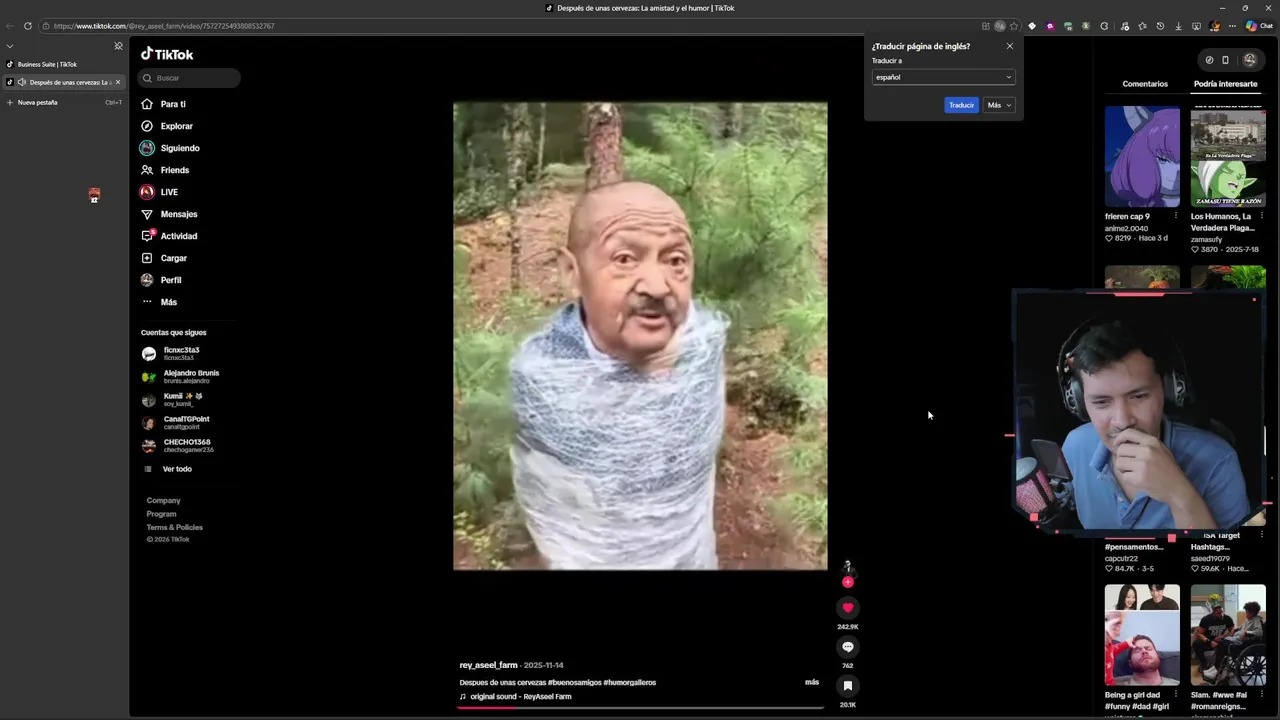Image resolution: width=1280 pixels, height=720 pixels.
Task: Expand Terms & Policies footer section
Action: point(174,527)
